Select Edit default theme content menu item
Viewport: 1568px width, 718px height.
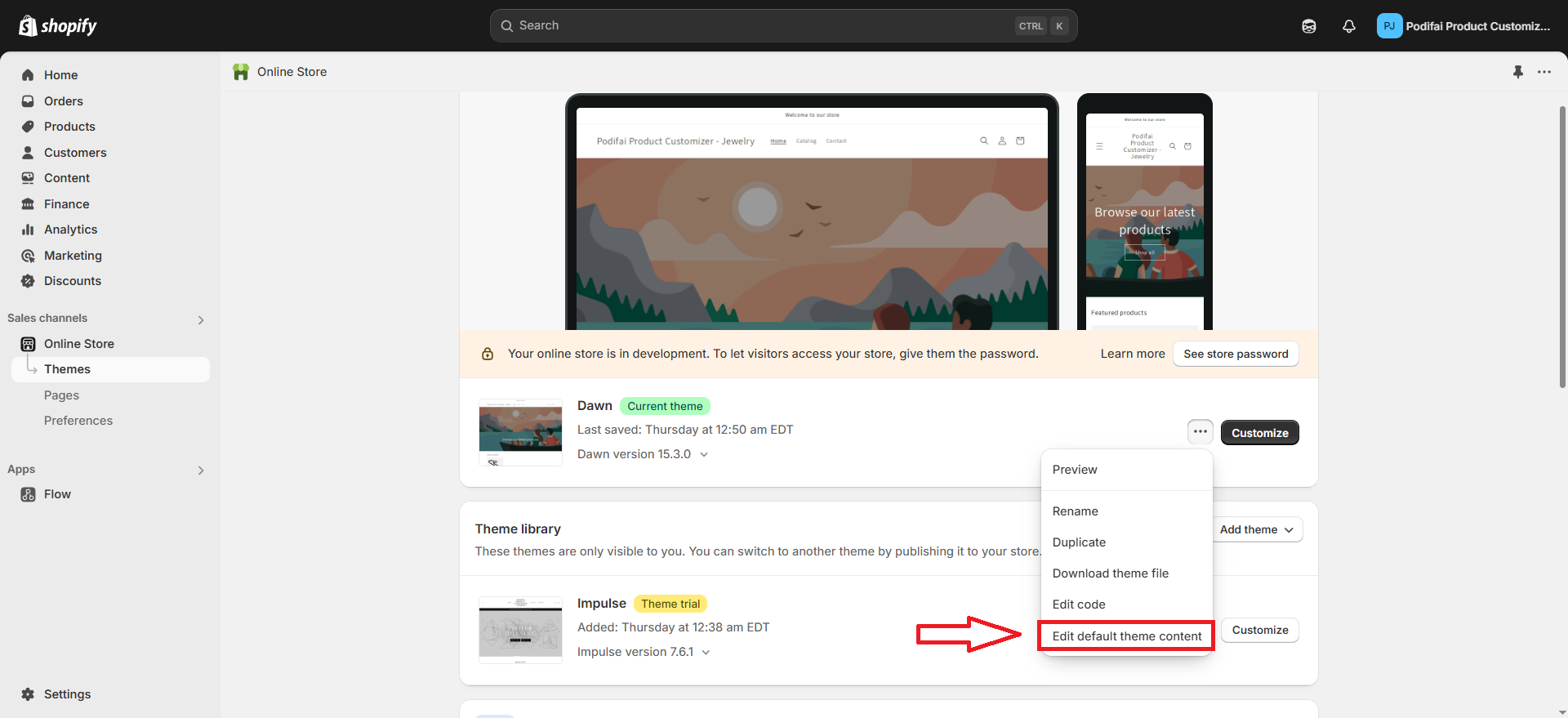pos(1126,636)
